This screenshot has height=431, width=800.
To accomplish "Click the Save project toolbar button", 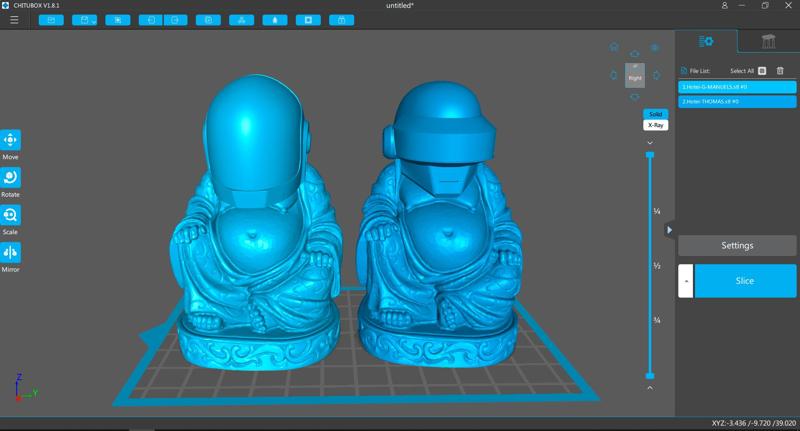I will pyautogui.click(x=85, y=20).
